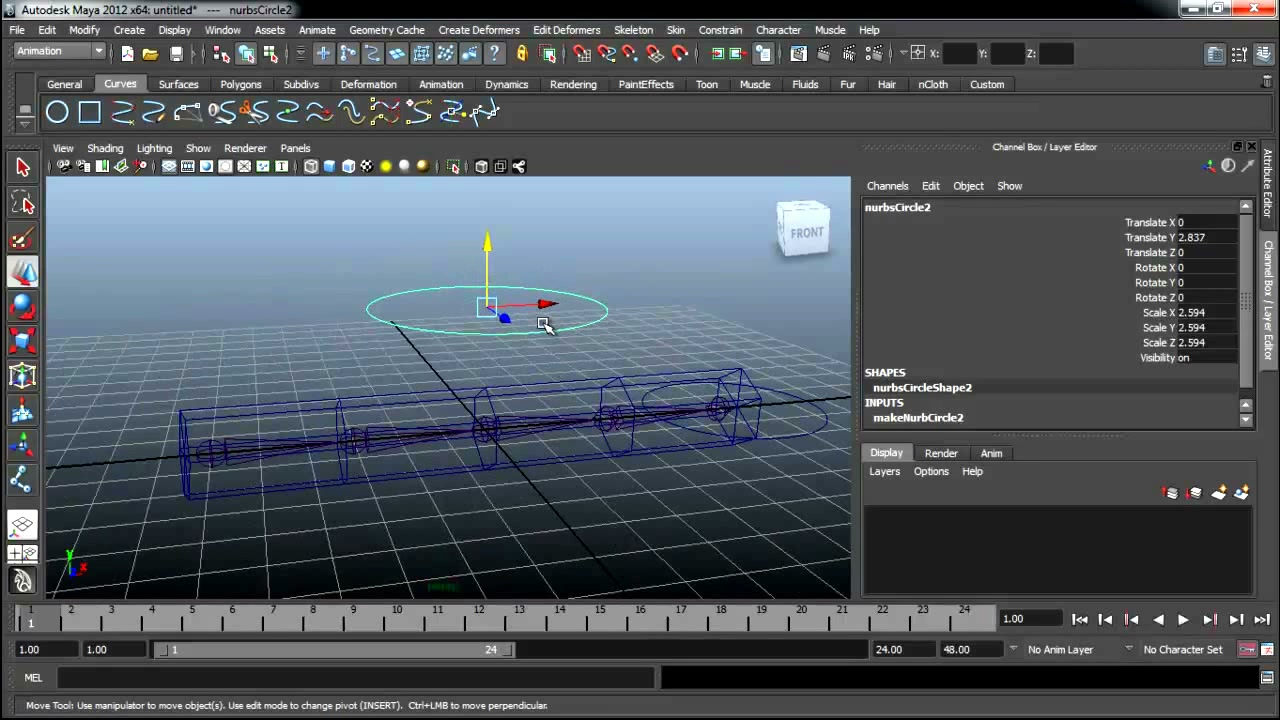The width and height of the screenshot is (1280, 720).
Task: Click the create layer from selected icon
Action: tap(1242, 493)
